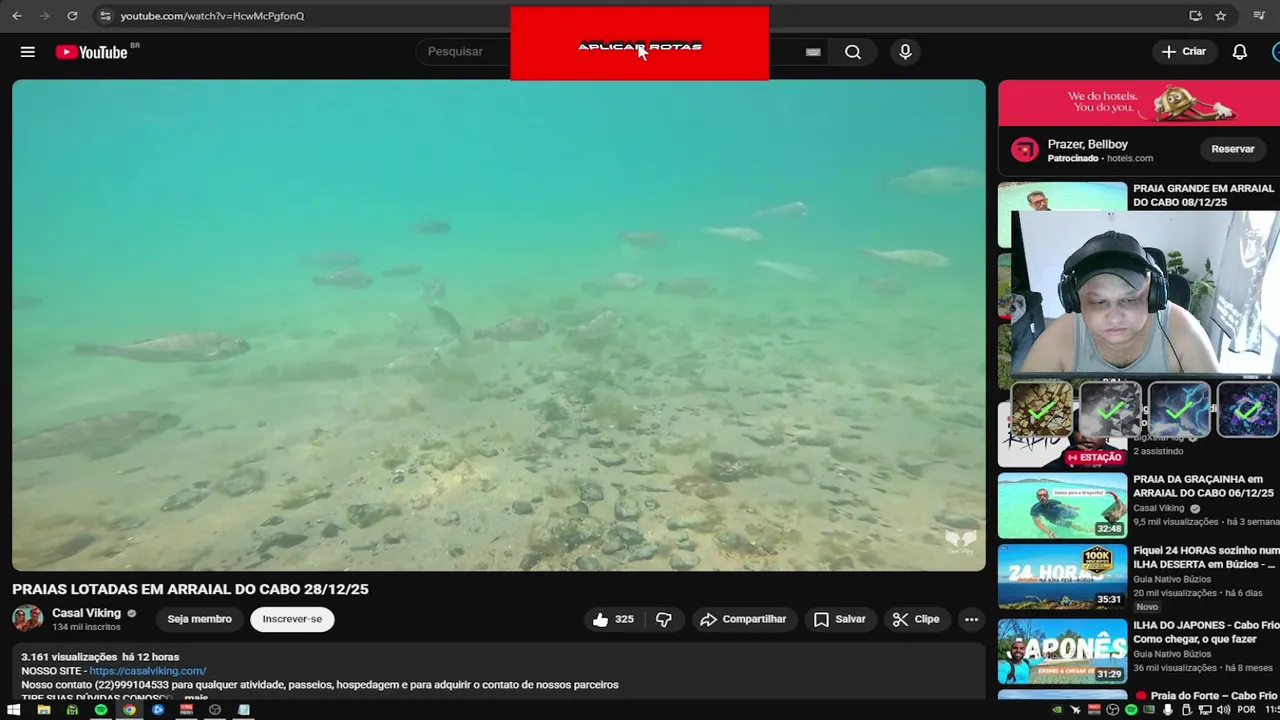Click the video player area
Image resolution: width=1280 pixels, height=720 pixels.
(499, 325)
